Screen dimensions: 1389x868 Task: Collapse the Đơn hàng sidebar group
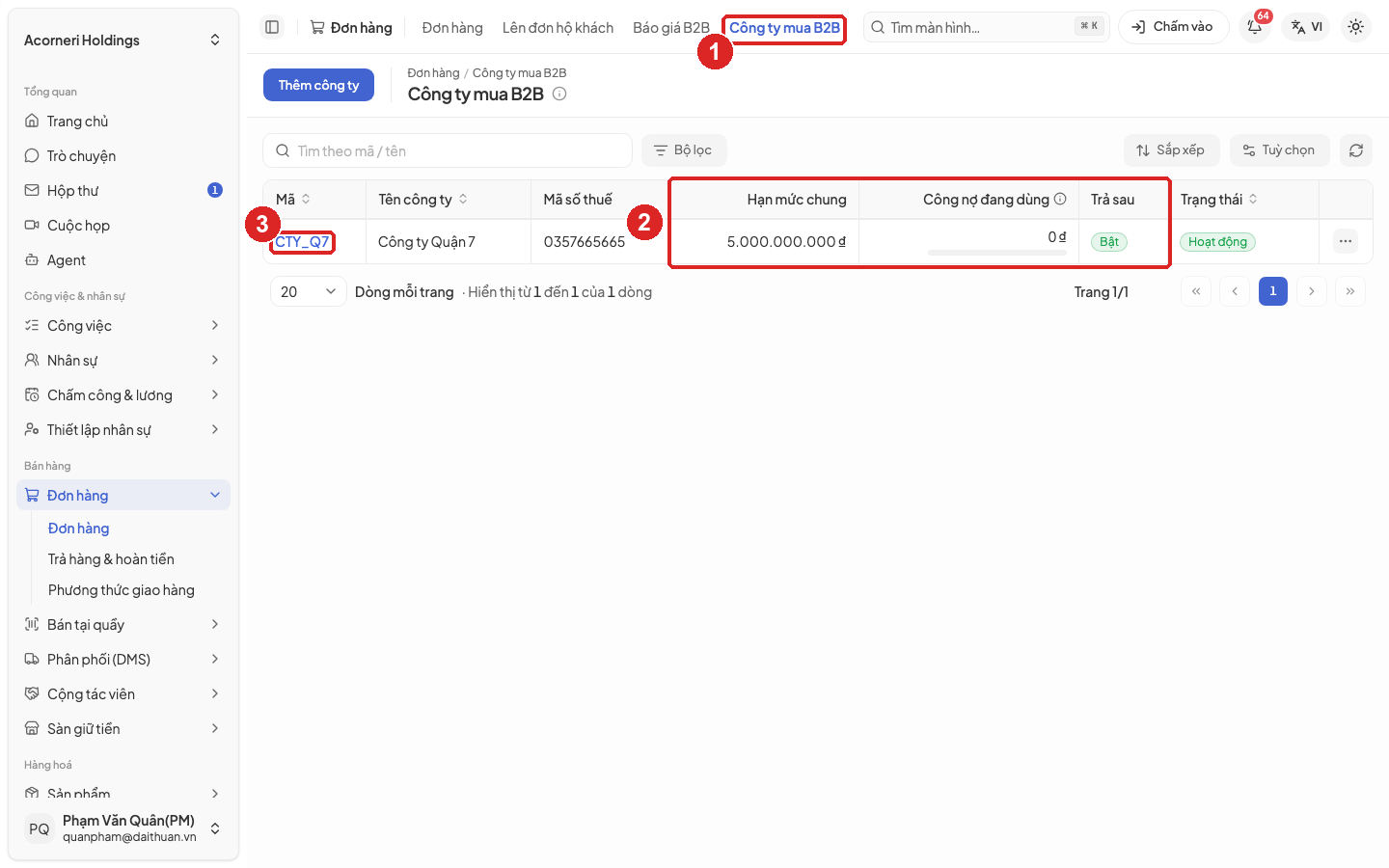tap(123, 496)
